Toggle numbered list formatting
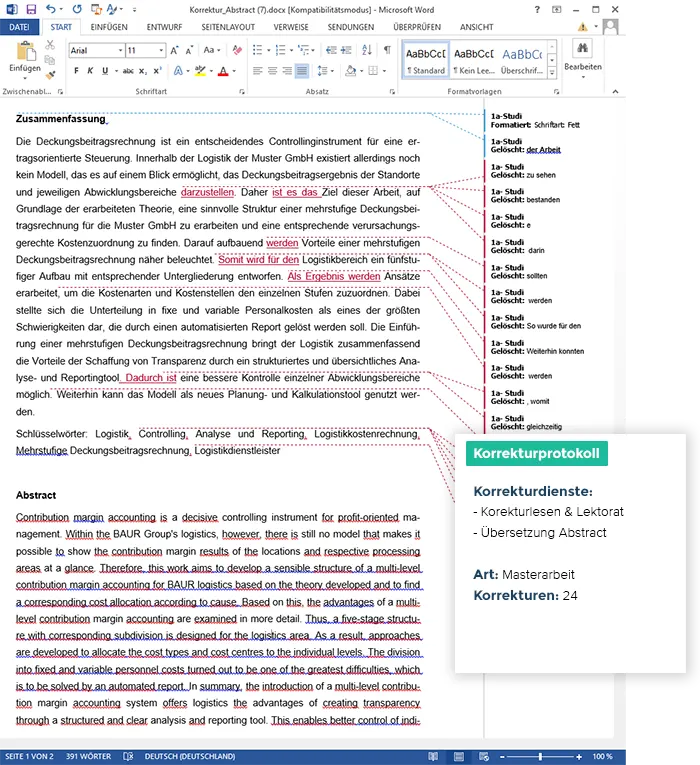Screen dimensions: 700x765 point(280,50)
